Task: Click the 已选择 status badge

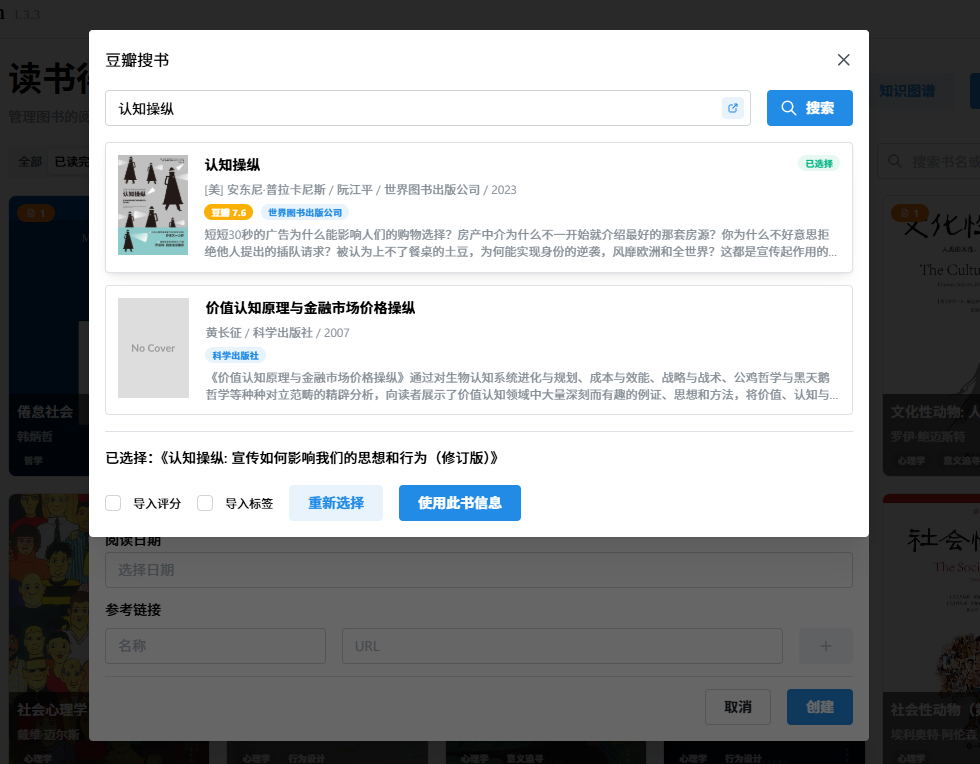Action: coord(818,162)
